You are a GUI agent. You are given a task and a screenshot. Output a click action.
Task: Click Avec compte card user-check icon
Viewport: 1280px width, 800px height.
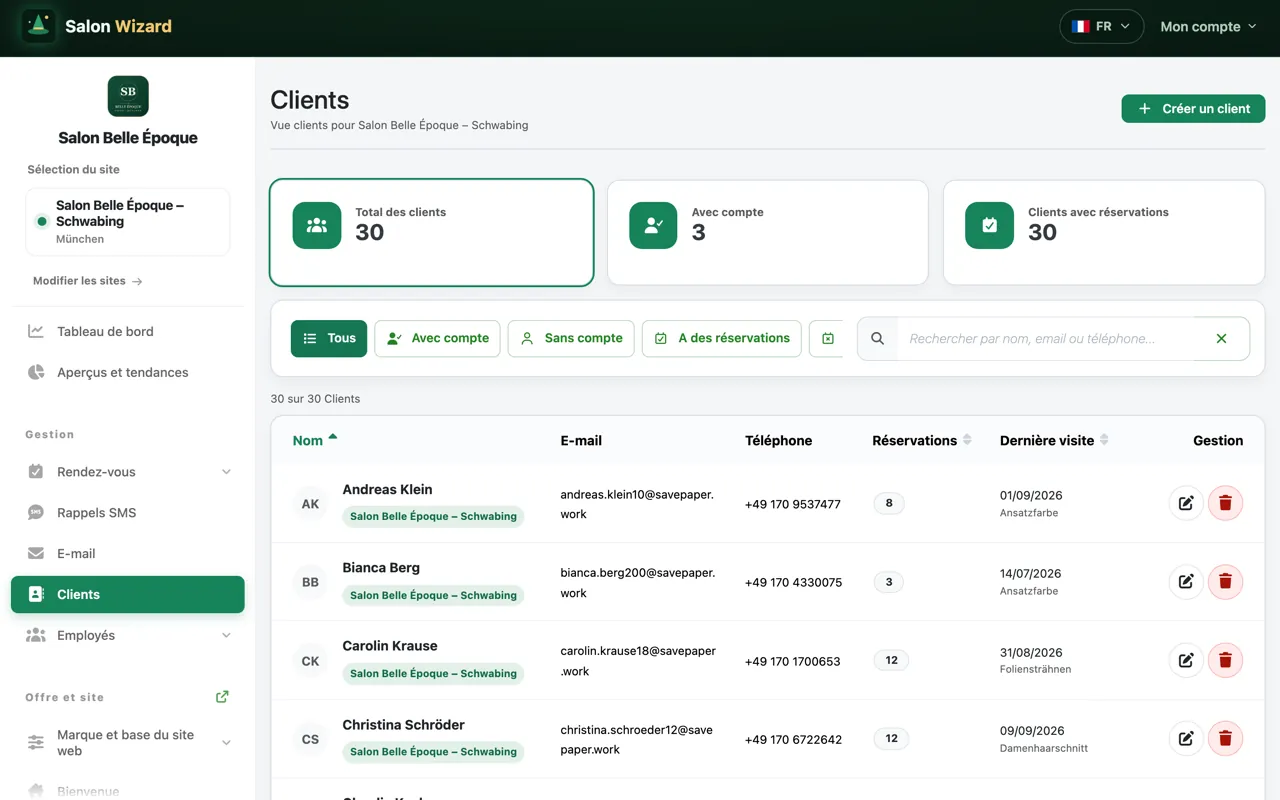pyautogui.click(x=653, y=225)
